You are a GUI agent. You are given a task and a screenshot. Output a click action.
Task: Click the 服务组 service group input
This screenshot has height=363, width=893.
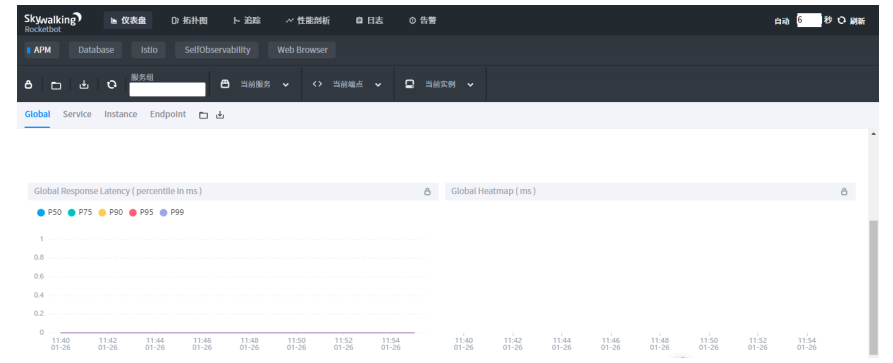click(167, 89)
